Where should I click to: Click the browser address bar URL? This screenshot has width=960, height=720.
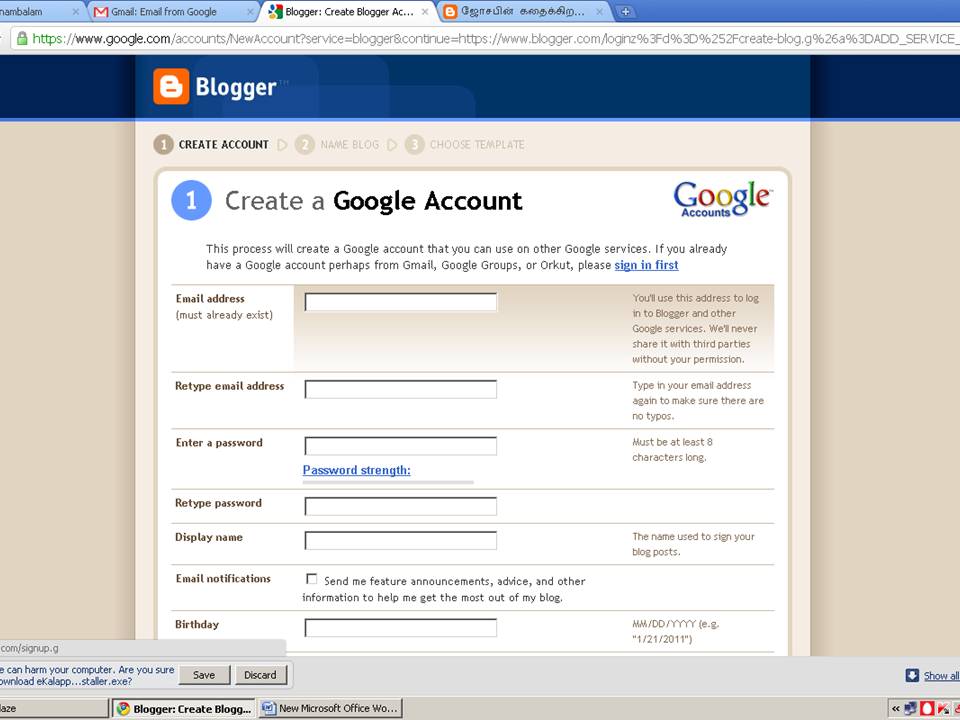[495, 39]
